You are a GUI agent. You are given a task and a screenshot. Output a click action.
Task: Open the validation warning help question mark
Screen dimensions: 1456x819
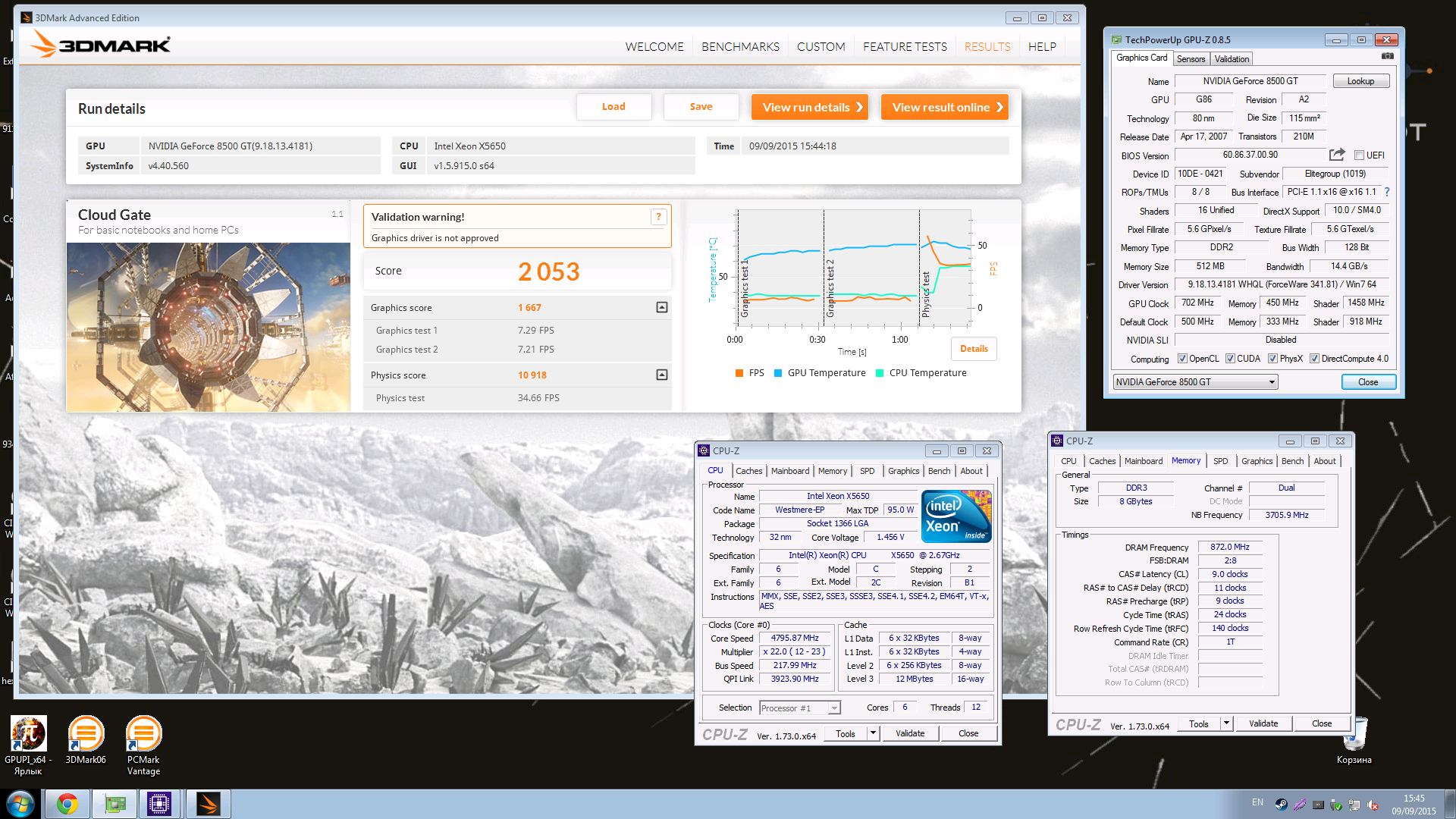(x=658, y=217)
